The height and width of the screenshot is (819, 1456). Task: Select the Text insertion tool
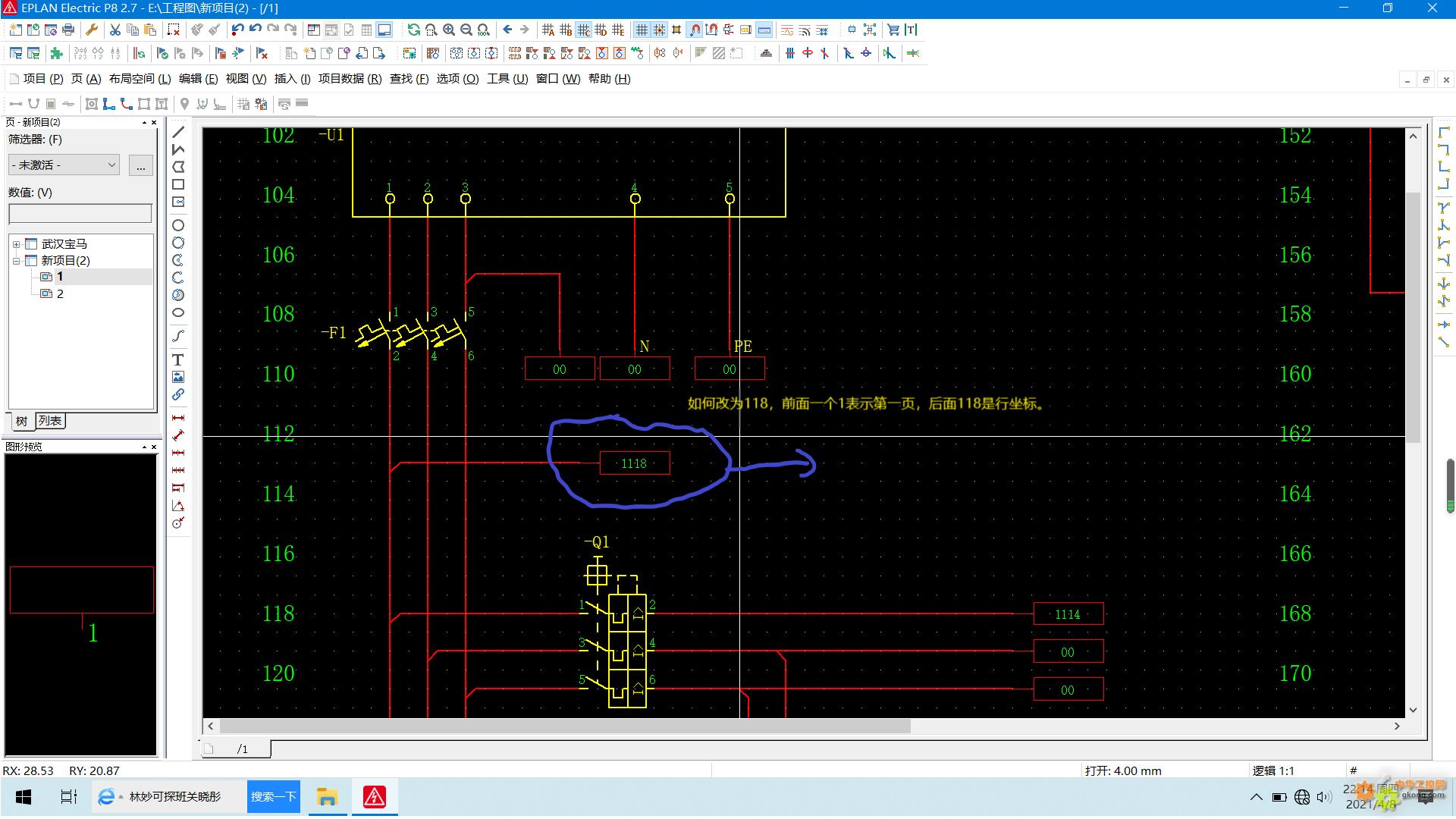(x=178, y=359)
